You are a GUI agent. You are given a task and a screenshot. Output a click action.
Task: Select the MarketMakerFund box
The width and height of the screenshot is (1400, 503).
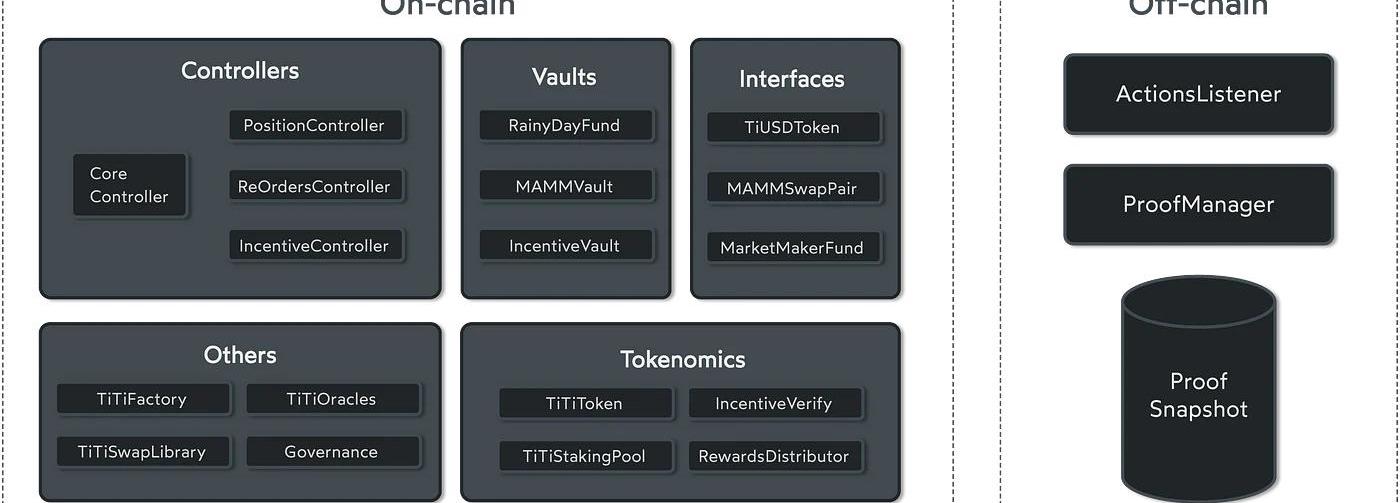[792, 248]
